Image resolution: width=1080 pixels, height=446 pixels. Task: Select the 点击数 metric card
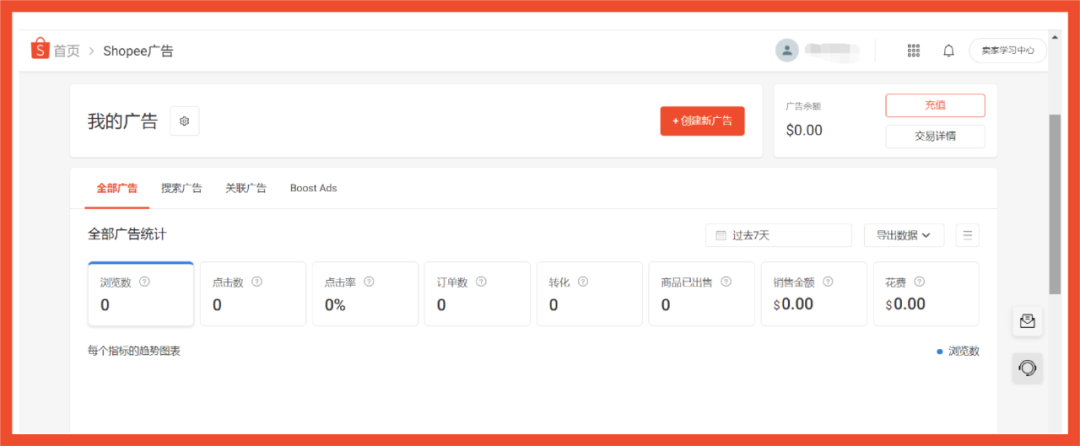(253, 294)
